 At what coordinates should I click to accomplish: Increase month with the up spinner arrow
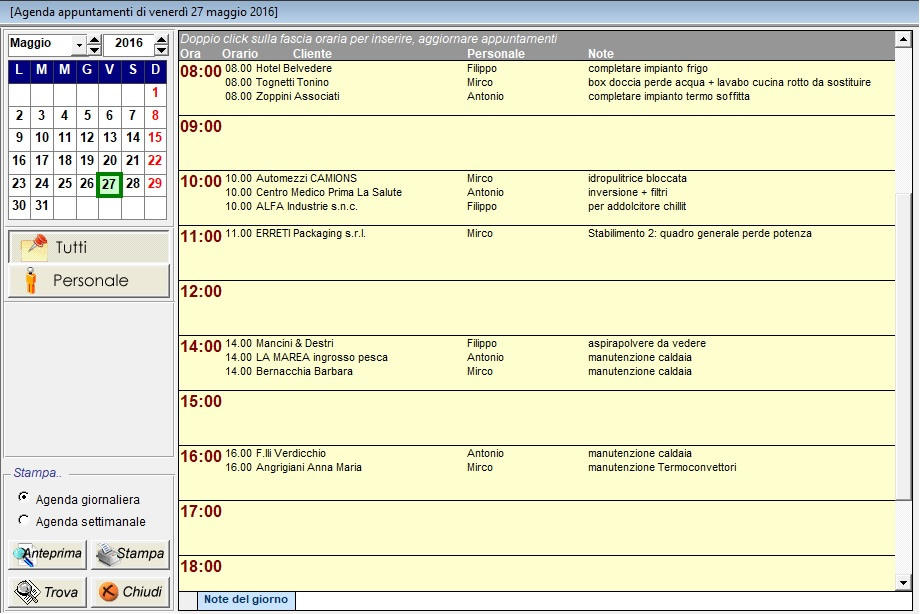94,40
